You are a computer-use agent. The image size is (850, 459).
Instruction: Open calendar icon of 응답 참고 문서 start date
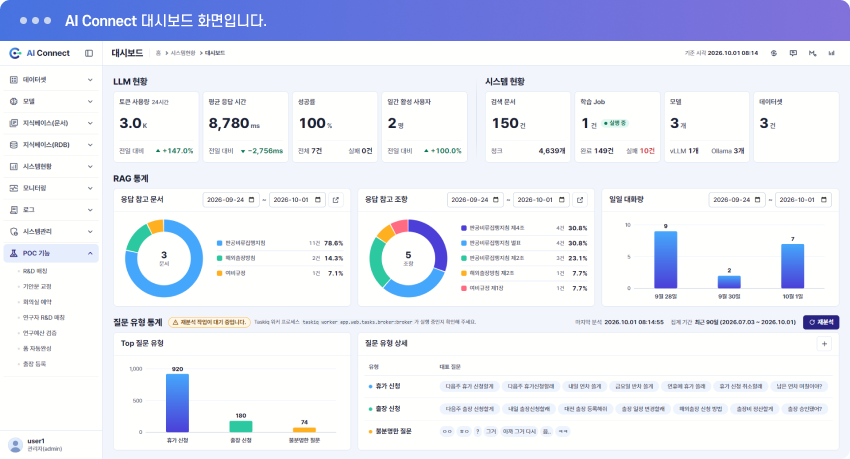(x=252, y=200)
